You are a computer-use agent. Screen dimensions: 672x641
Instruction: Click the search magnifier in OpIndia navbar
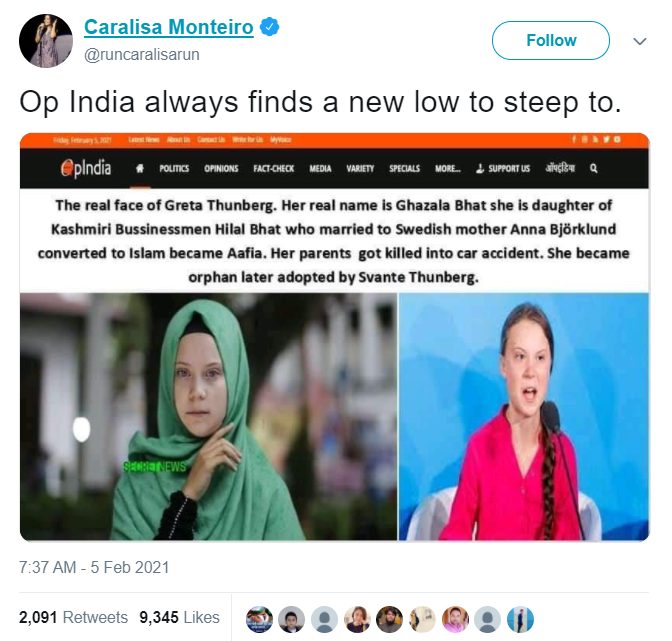[594, 168]
